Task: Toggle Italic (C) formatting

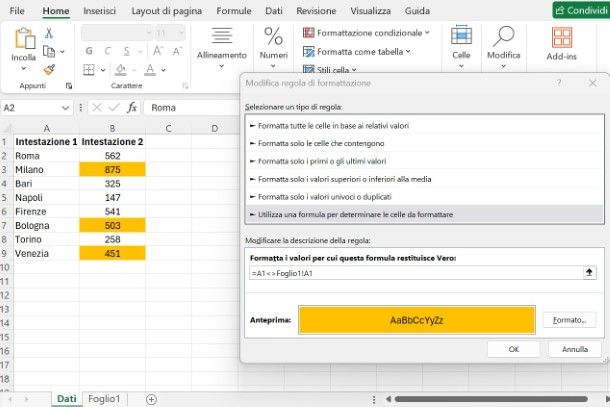Action: coord(108,51)
